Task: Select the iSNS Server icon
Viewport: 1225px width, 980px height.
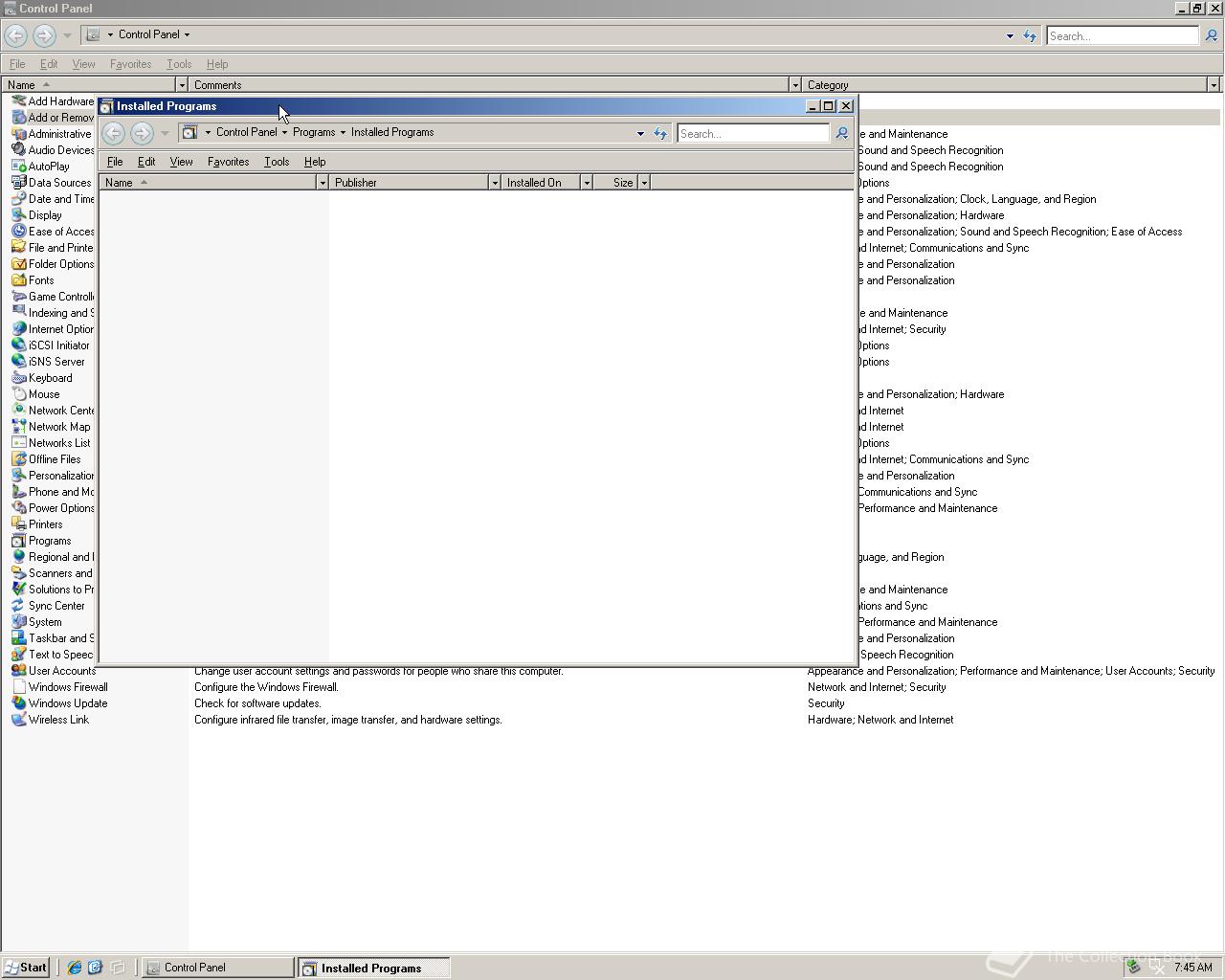Action: tap(18, 362)
